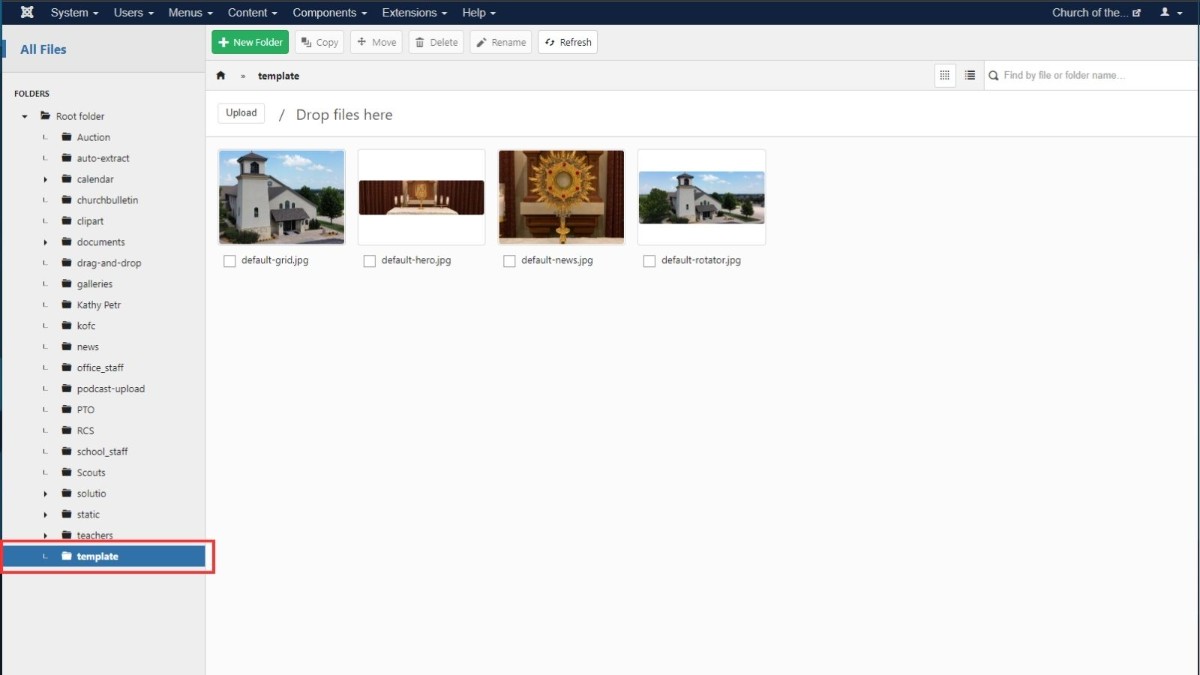Click the search magnifier icon
Screen dimensions: 1200x675
(993, 76)
